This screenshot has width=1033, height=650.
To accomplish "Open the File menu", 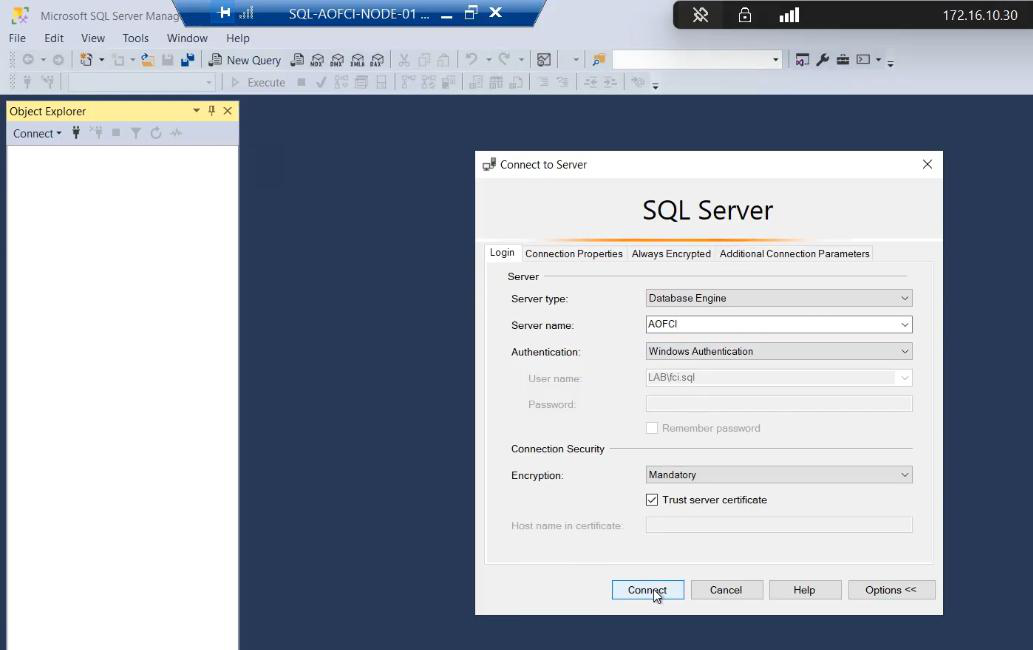I will click(x=17, y=38).
